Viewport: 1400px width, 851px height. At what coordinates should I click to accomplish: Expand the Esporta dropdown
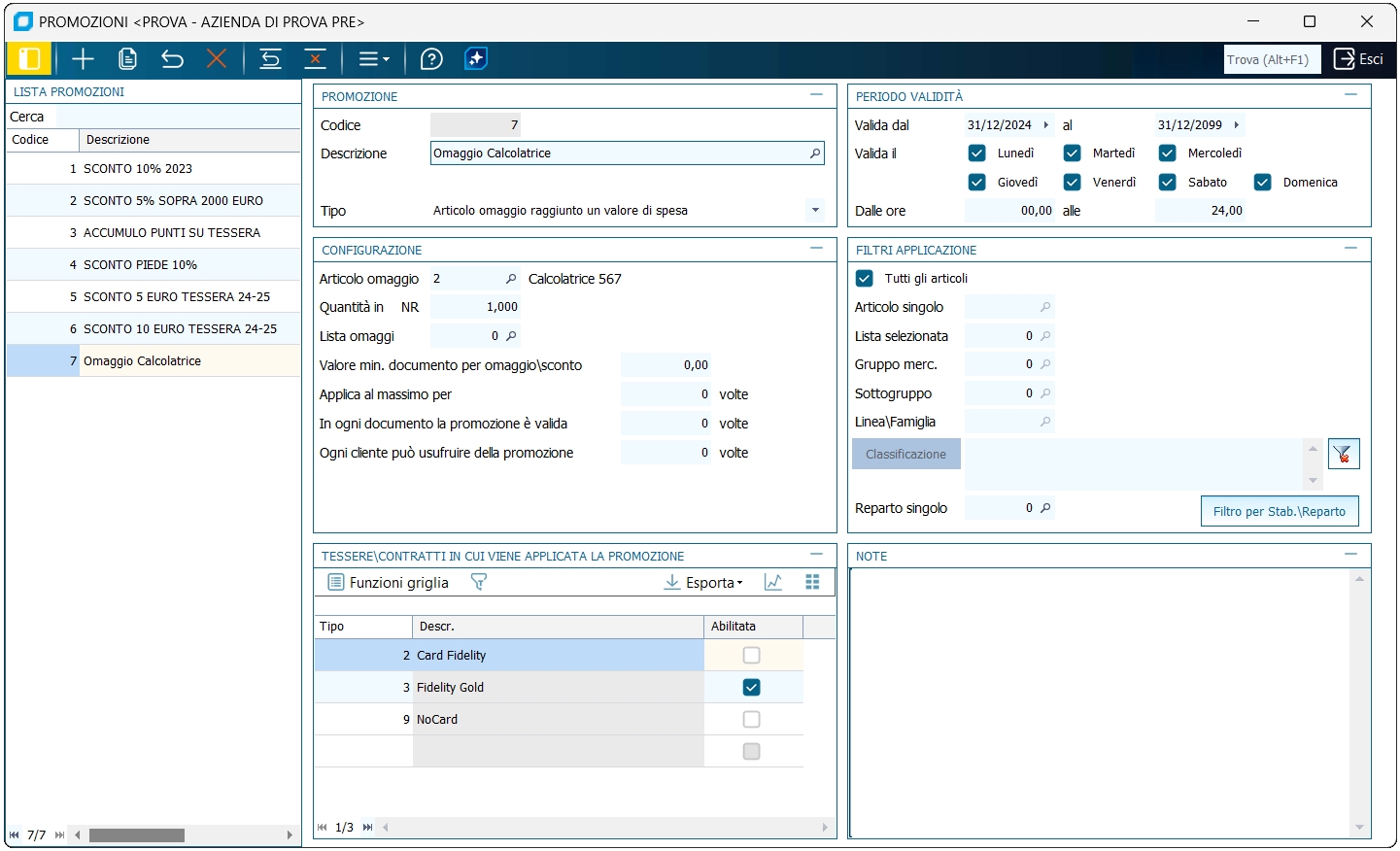704,583
